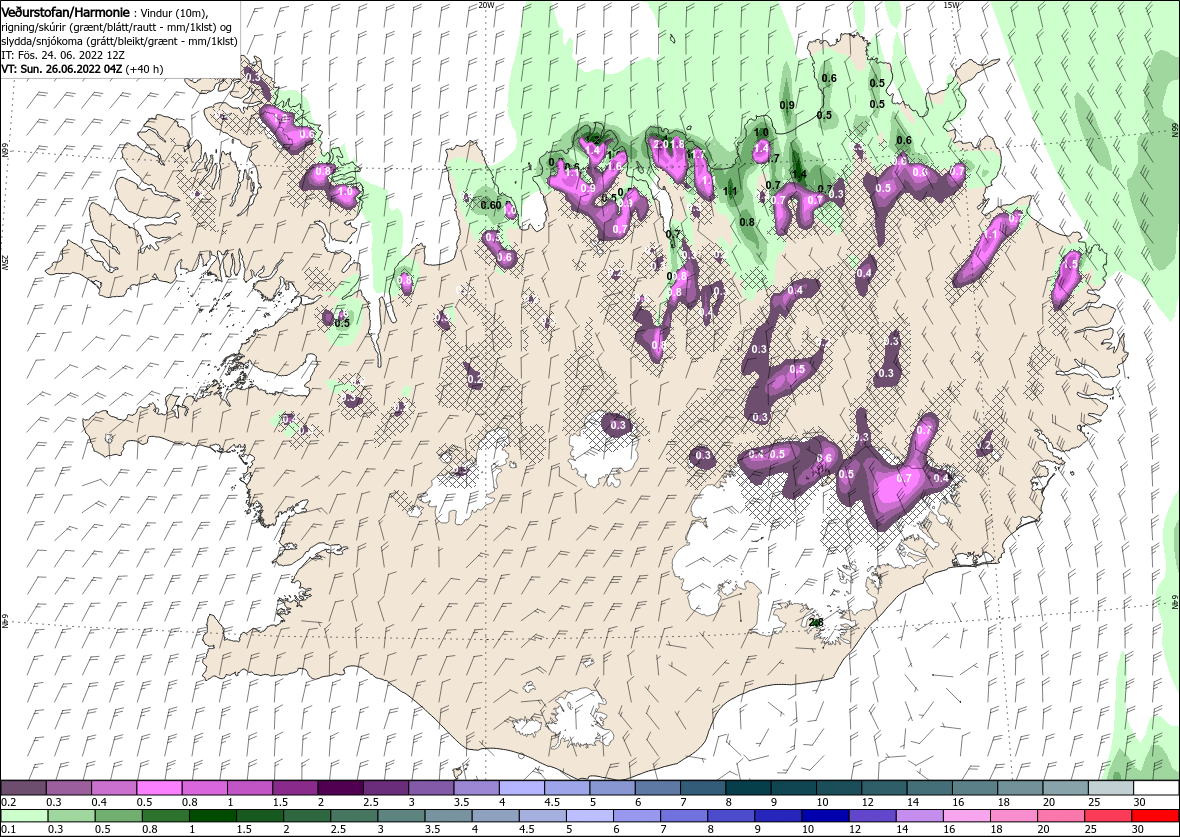This screenshot has width=1180, height=837.
Task: Click the 0.1 label in the lower legend
Action: 8,829
